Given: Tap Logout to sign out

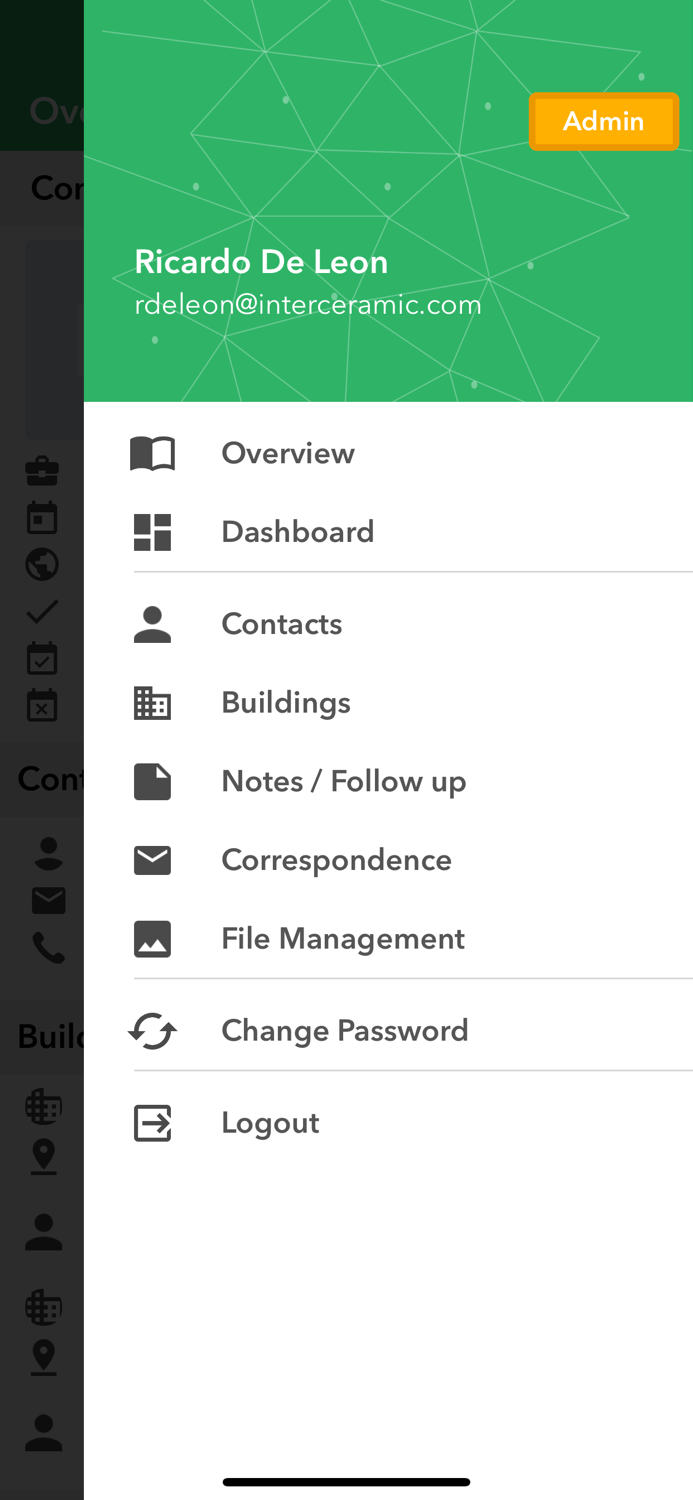Looking at the screenshot, I should (x=270, y=1123).
